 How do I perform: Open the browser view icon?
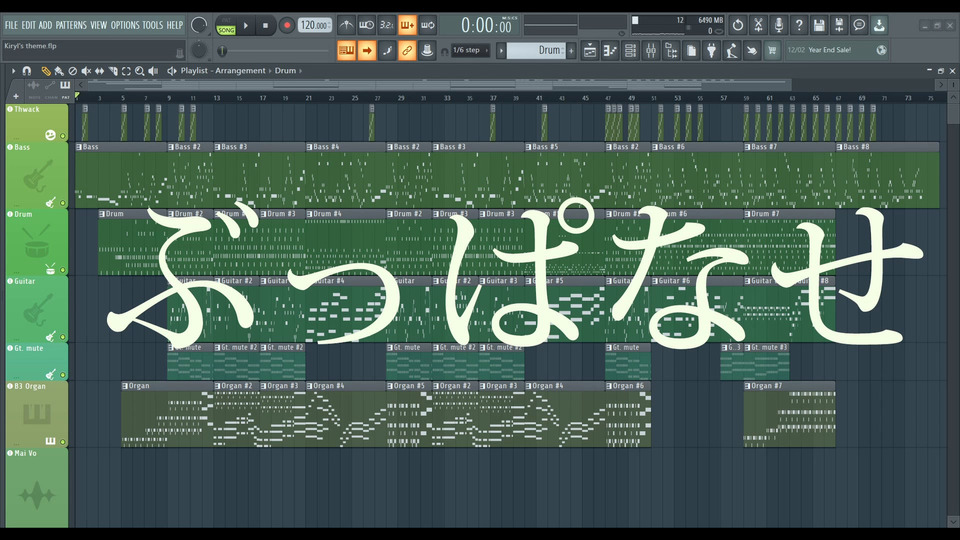coord(671,50)
